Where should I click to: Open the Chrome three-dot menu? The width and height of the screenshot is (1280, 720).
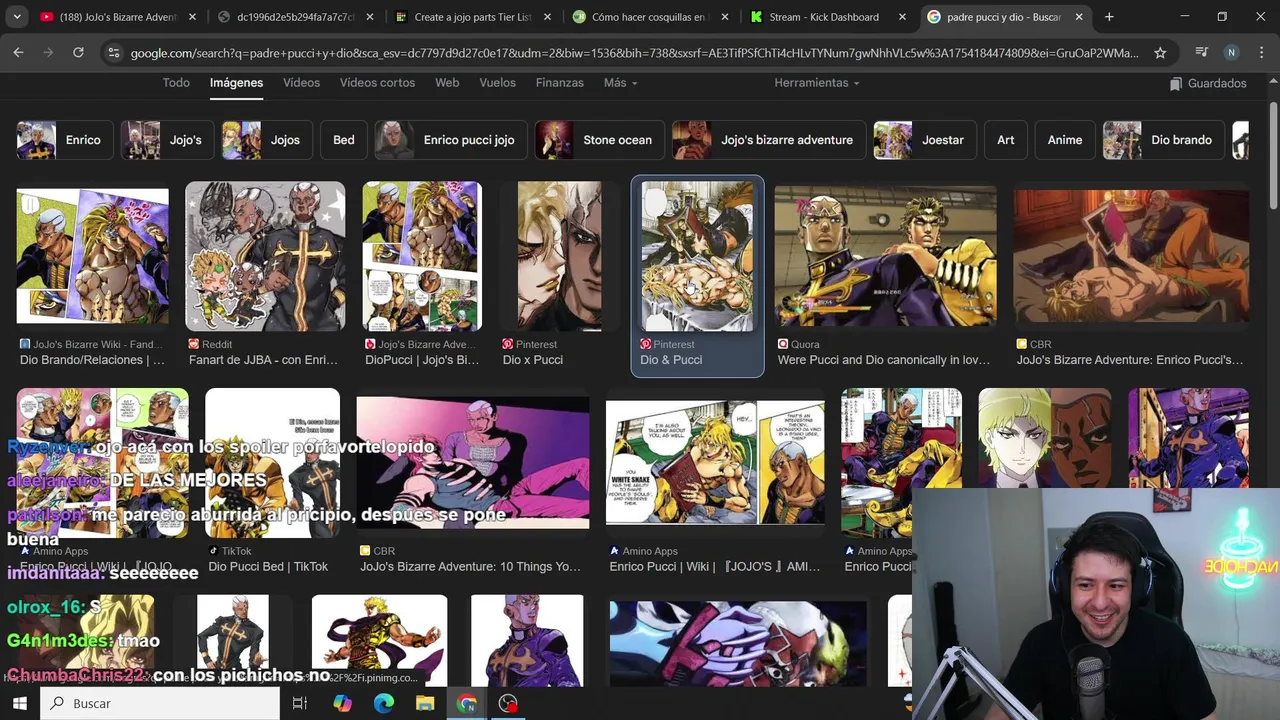tap(1260, 53)
